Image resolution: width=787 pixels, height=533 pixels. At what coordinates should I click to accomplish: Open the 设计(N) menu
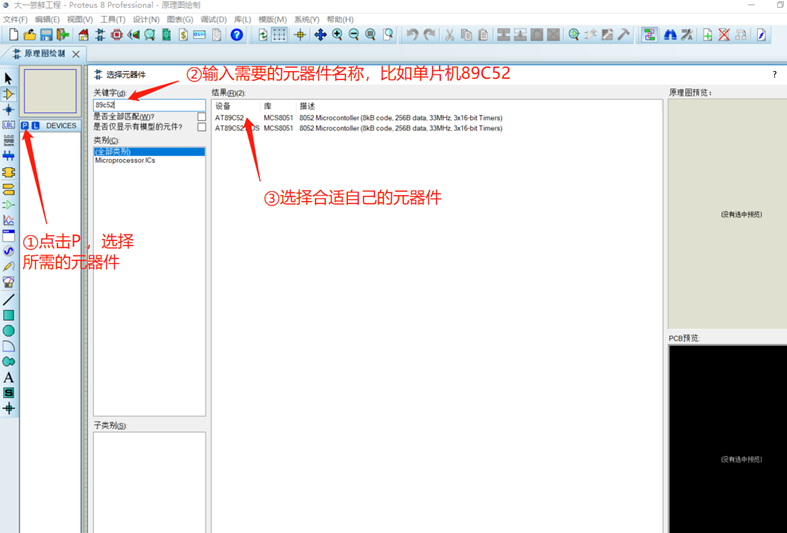146,19
